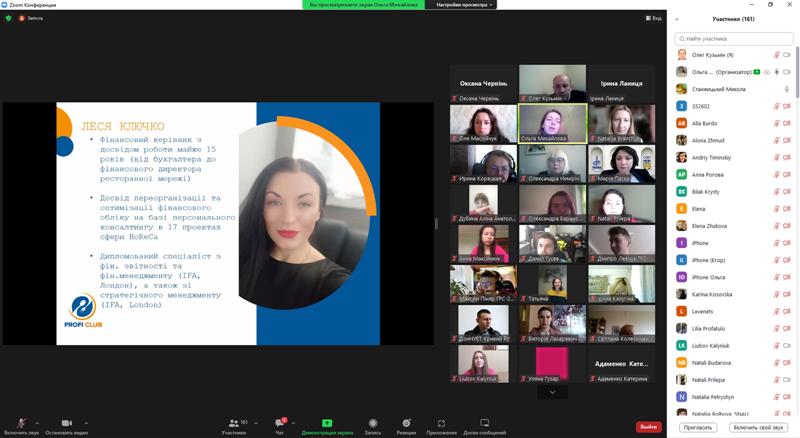Open the Вид view menu
The height and width of the screenshot is (438, 800).
654,18
